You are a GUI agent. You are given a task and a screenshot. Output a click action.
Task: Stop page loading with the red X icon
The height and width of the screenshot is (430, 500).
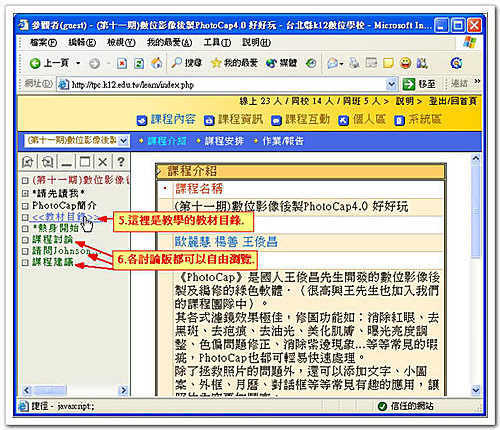(122, 63)
